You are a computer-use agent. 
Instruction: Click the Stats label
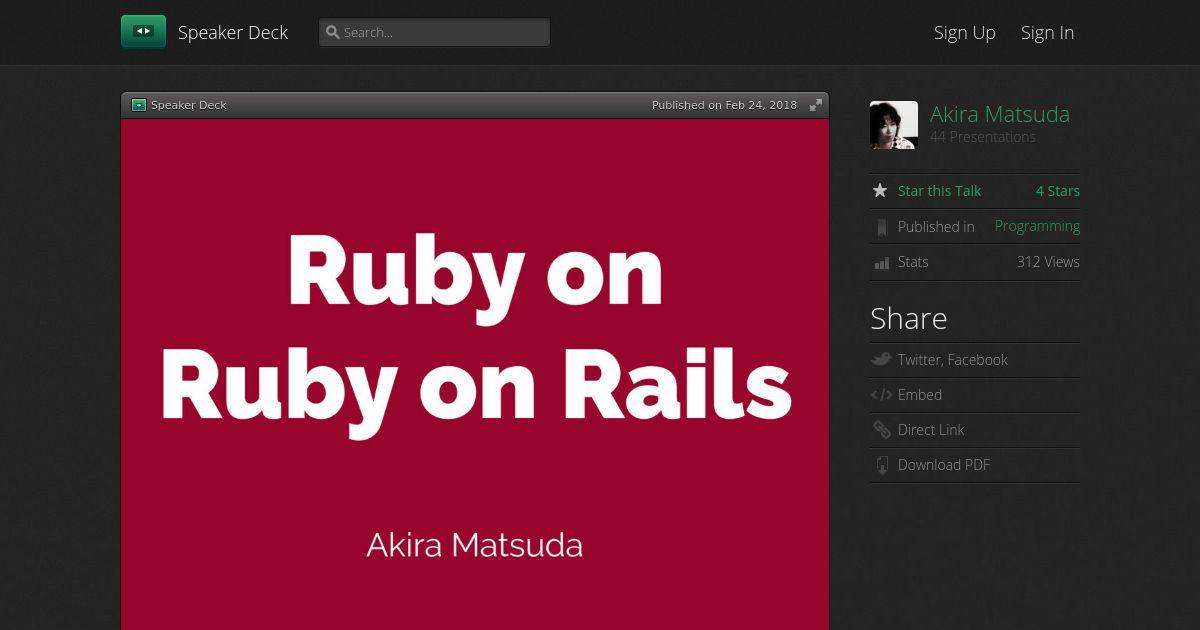coord(913,262)
